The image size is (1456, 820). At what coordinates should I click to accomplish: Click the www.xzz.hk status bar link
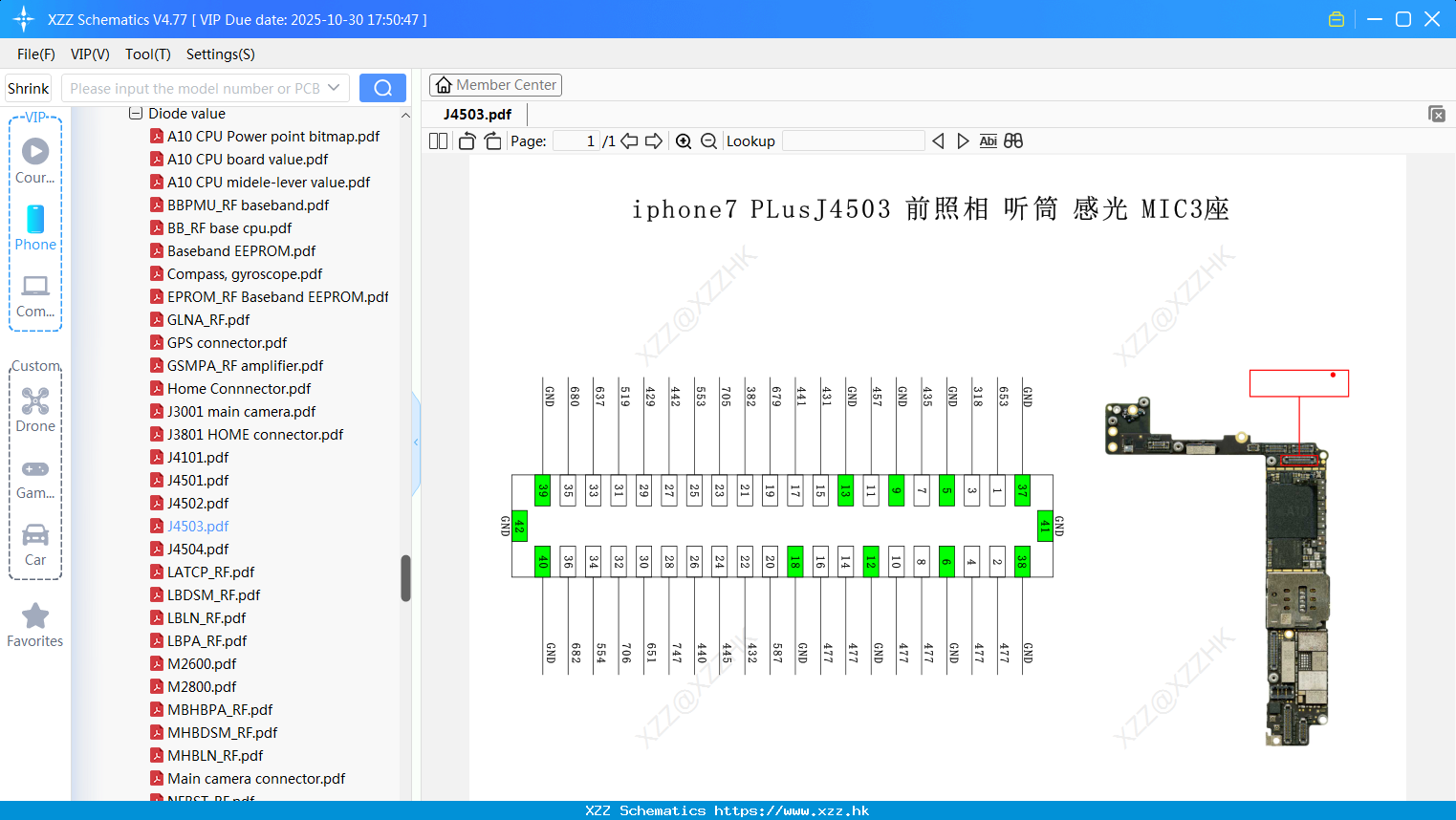pos(792,810)
